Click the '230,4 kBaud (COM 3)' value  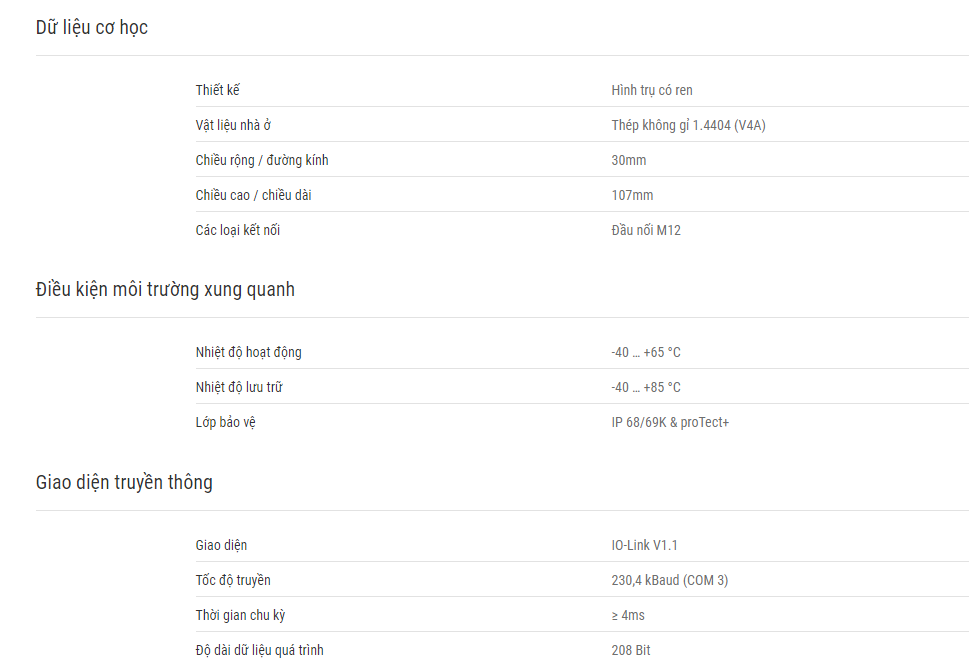(670, 581)
